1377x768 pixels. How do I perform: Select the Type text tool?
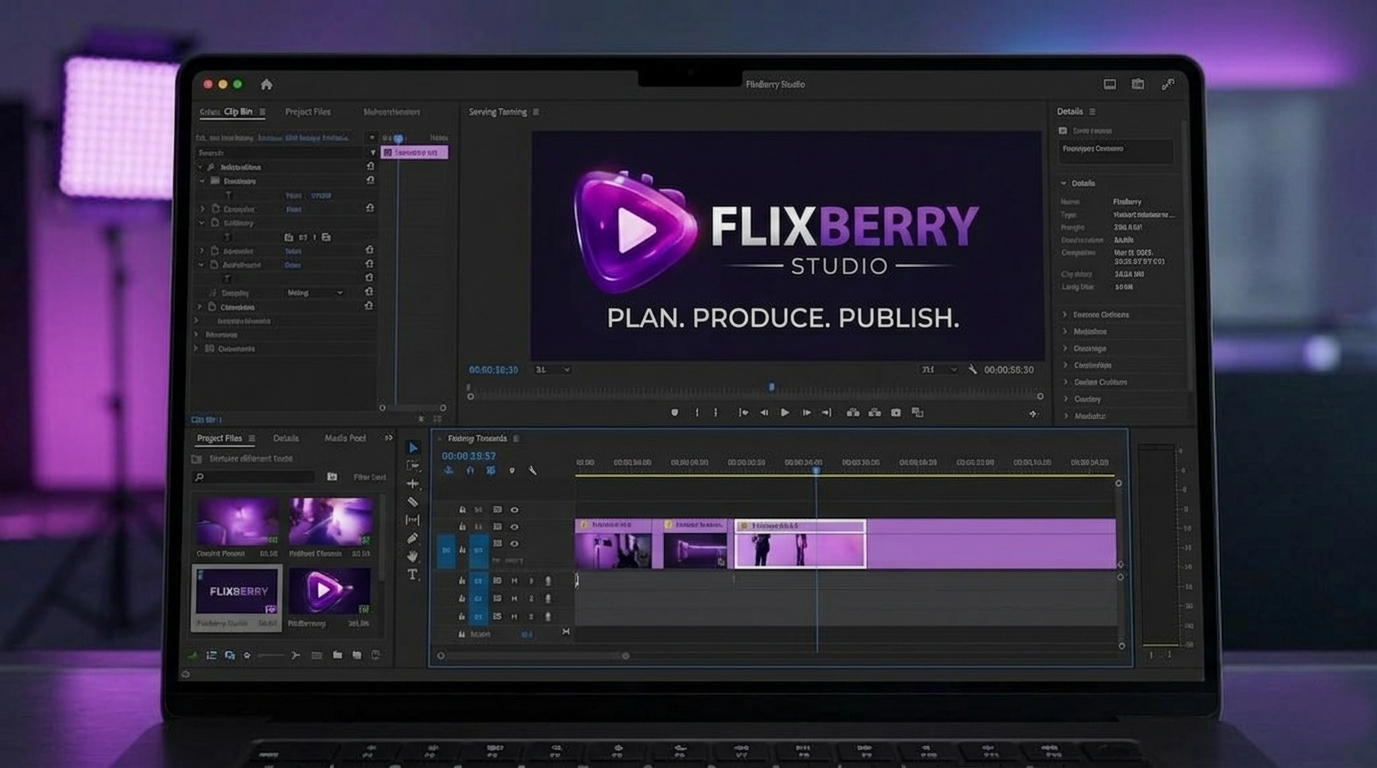tap(413, 575)
